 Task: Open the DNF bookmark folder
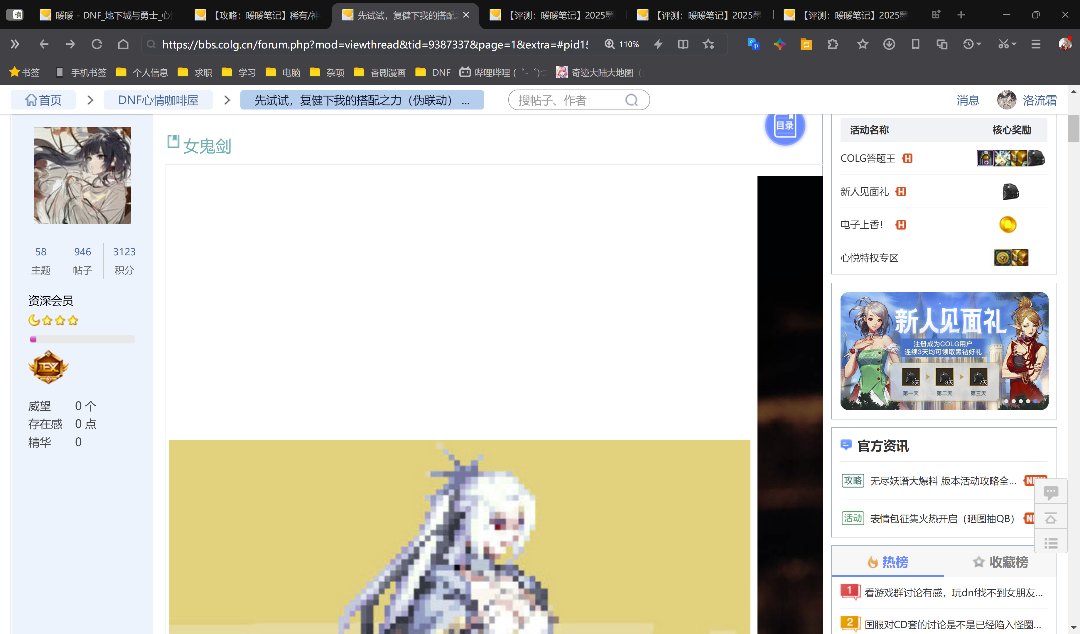pos(433,72)
